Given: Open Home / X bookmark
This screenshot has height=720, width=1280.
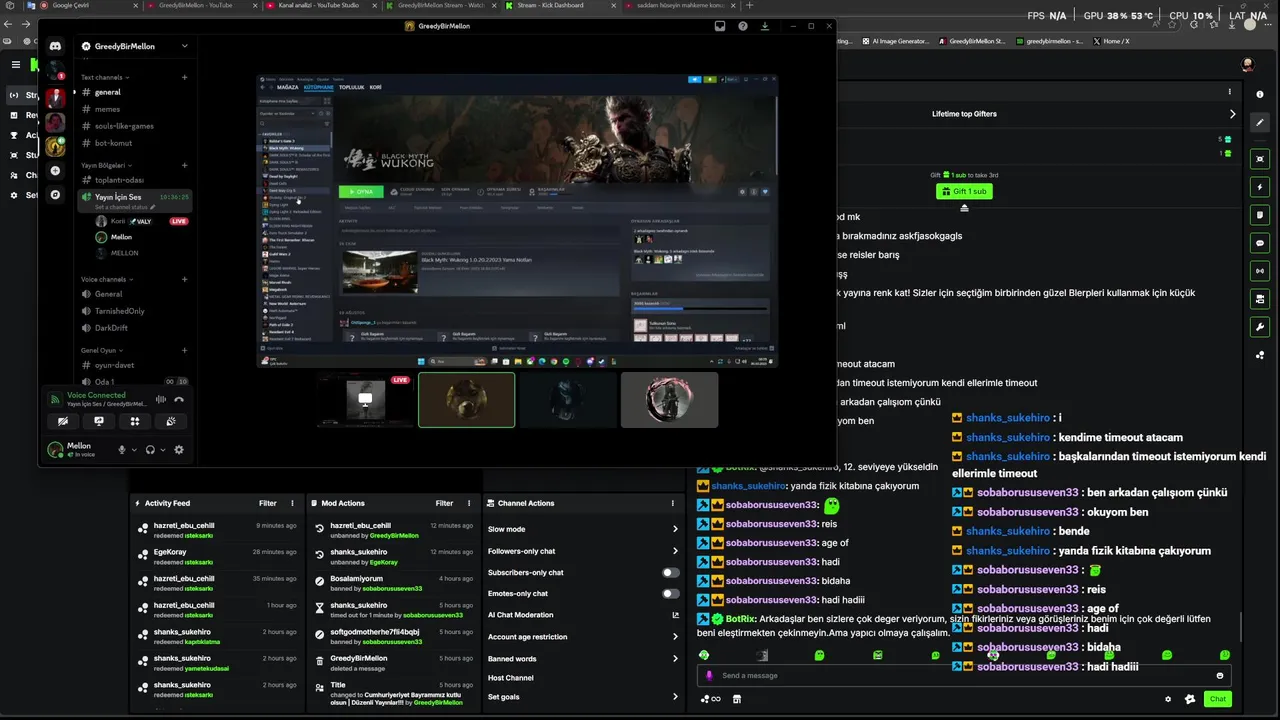Looking at the screenshot, I should pyautogui.click(x=1111, y=41).
